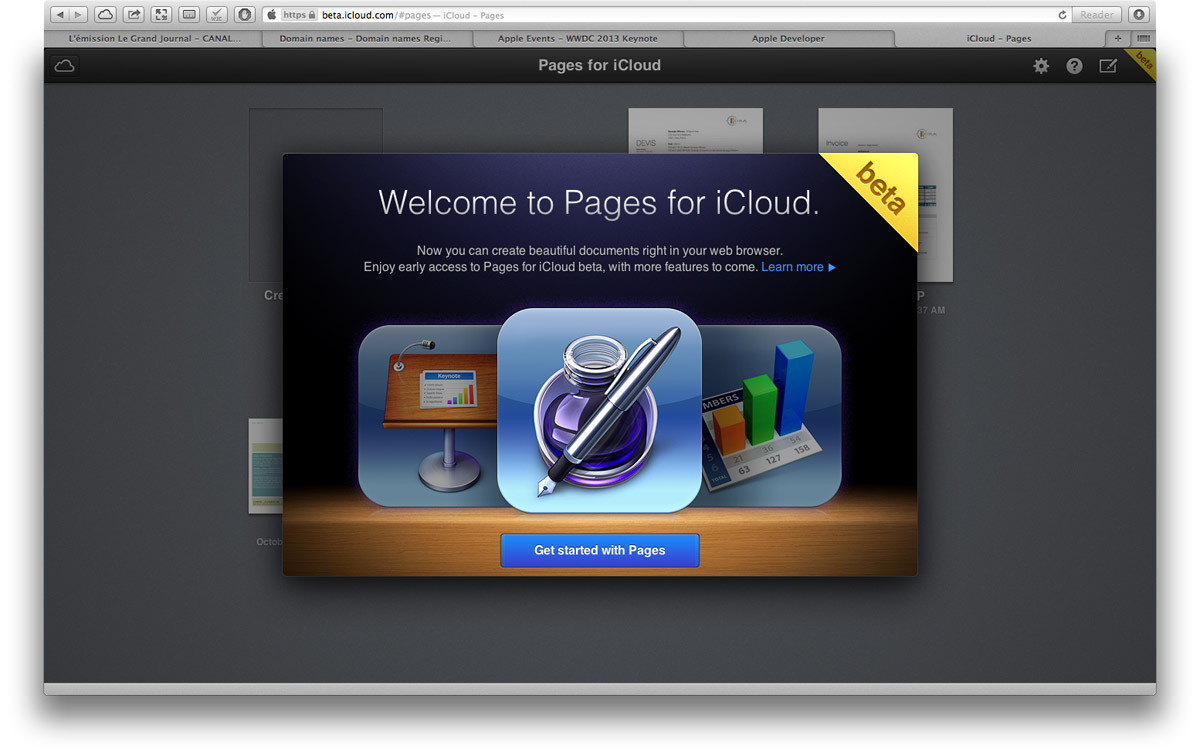Click the keyboard-style toolbar button
The image size is (1200, 756).
(x=189, y=15)
